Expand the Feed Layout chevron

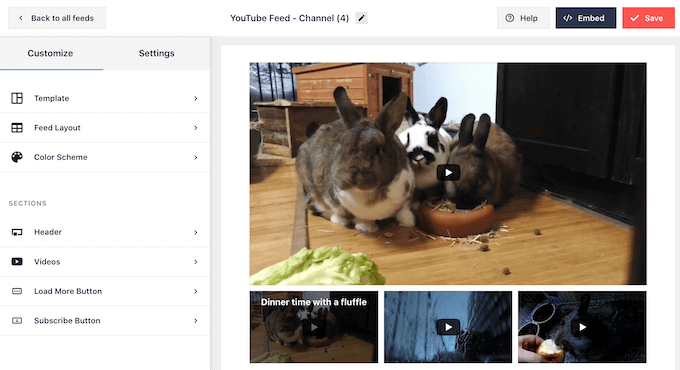(x=196, y=128)
